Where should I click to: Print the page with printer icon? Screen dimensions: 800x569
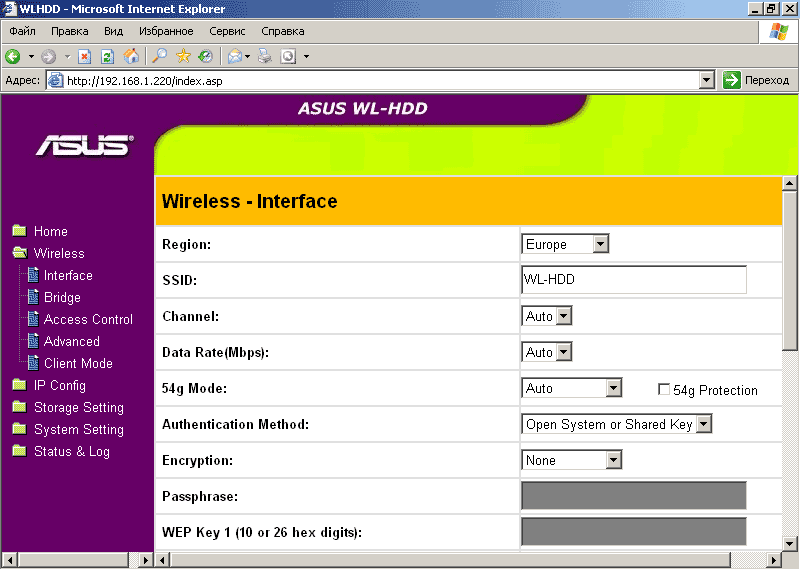tap(265, 56)
